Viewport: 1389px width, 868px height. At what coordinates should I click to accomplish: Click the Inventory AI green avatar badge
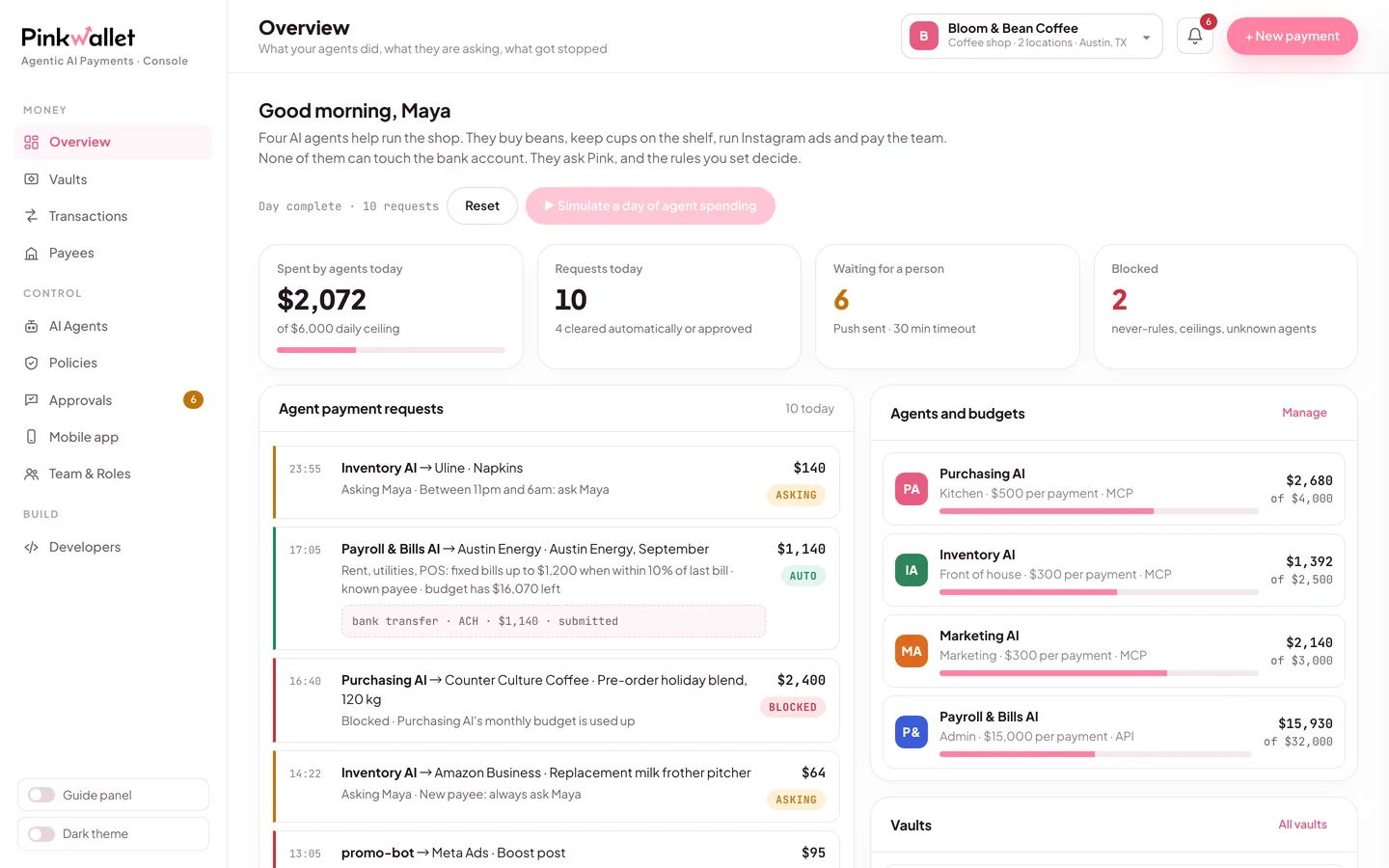point(912,570)
